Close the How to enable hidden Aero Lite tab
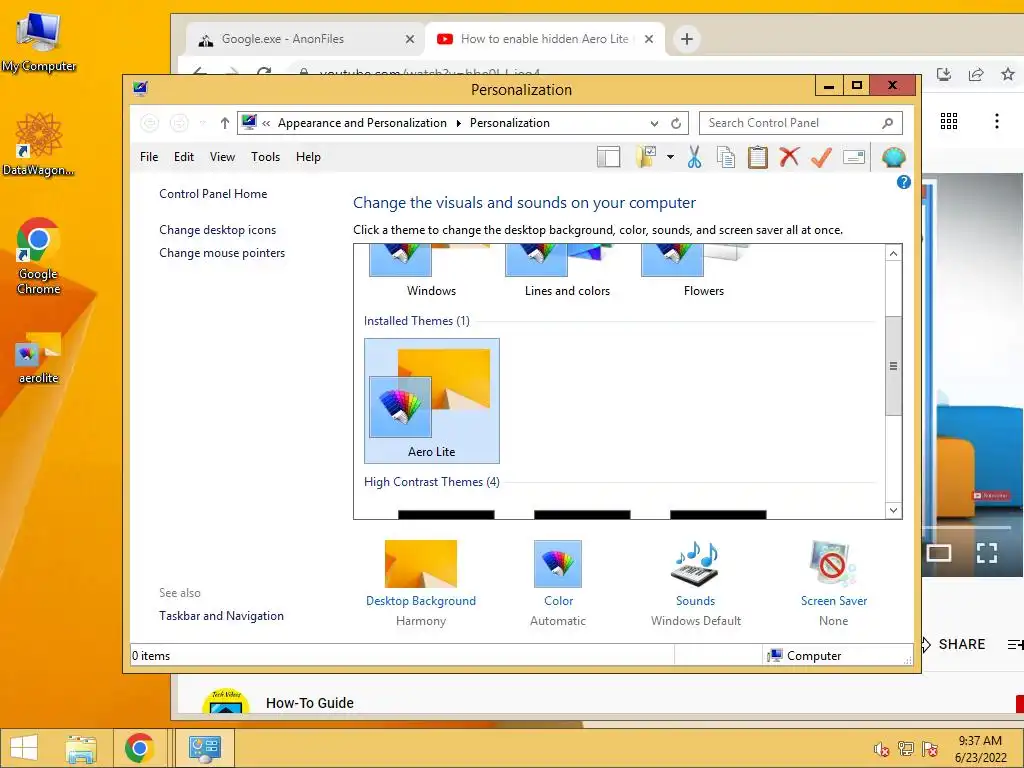This screenshot has height=768, width=1024. (x=648, y=39)
